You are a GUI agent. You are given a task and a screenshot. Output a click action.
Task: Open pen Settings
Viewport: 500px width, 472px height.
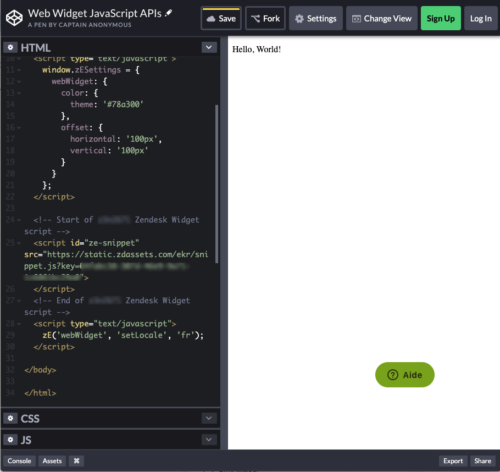(x=316, y=19)
